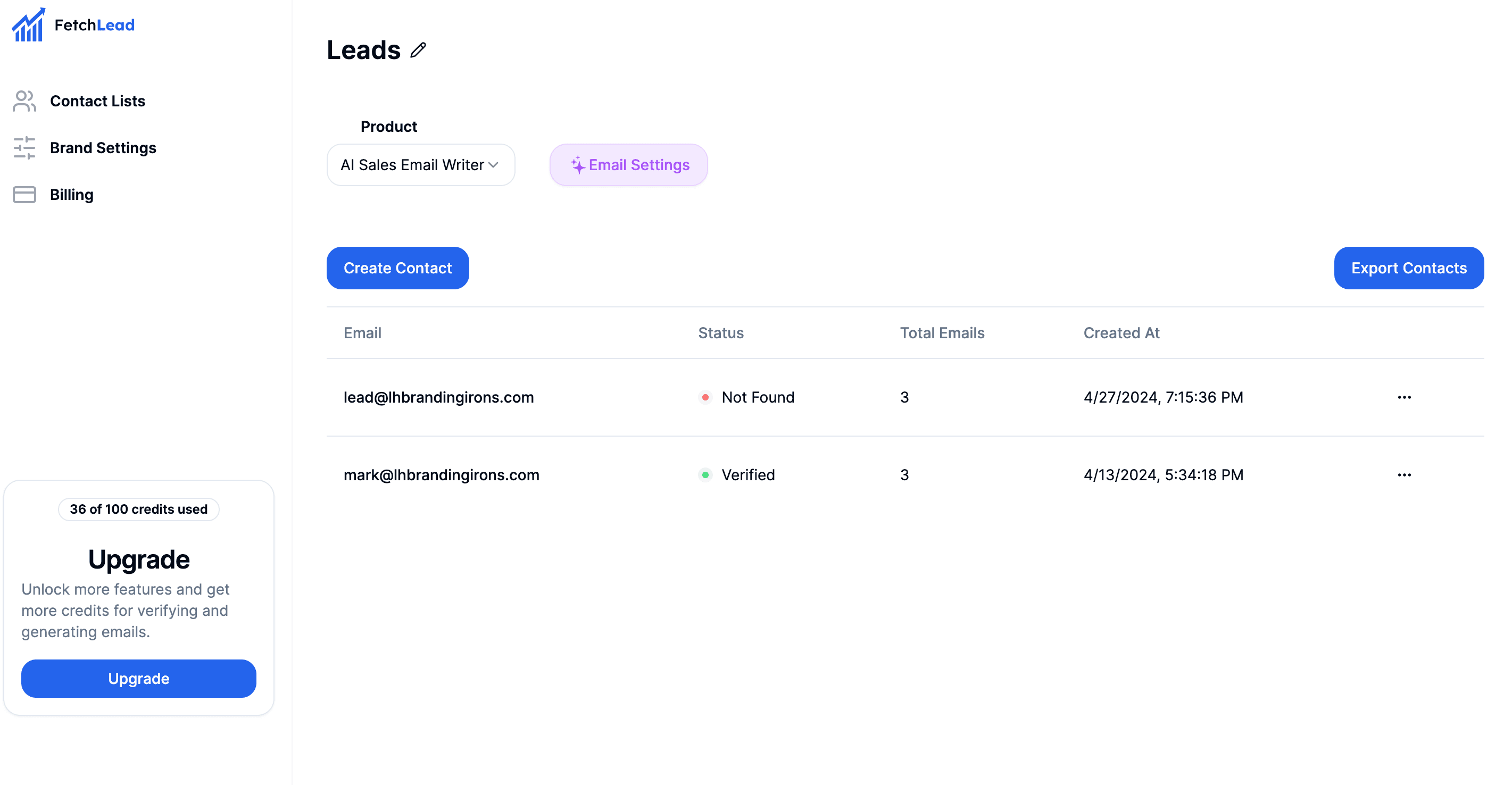Click the FetchLead logo icon

[x=28, y=24]
